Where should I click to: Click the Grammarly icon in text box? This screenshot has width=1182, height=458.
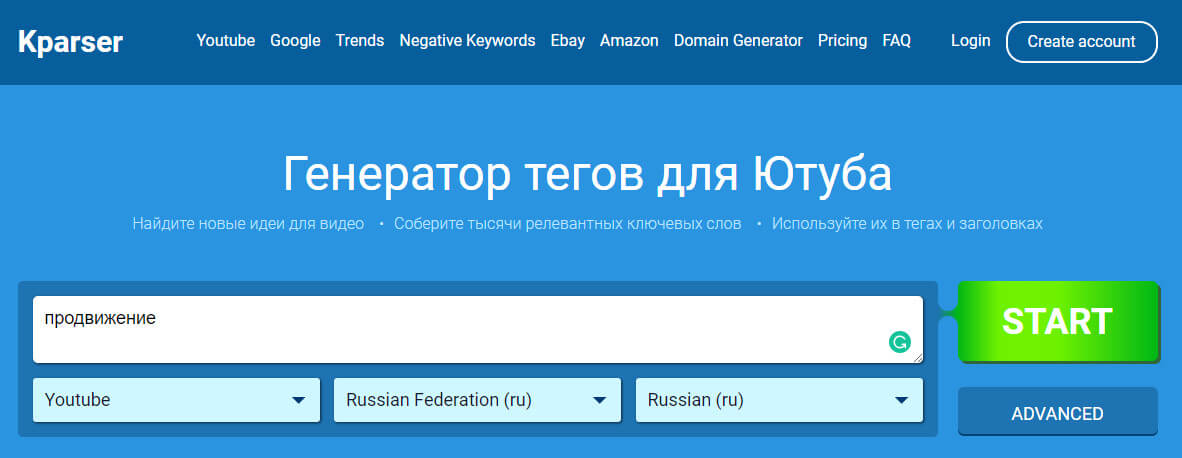pos(899,343)
